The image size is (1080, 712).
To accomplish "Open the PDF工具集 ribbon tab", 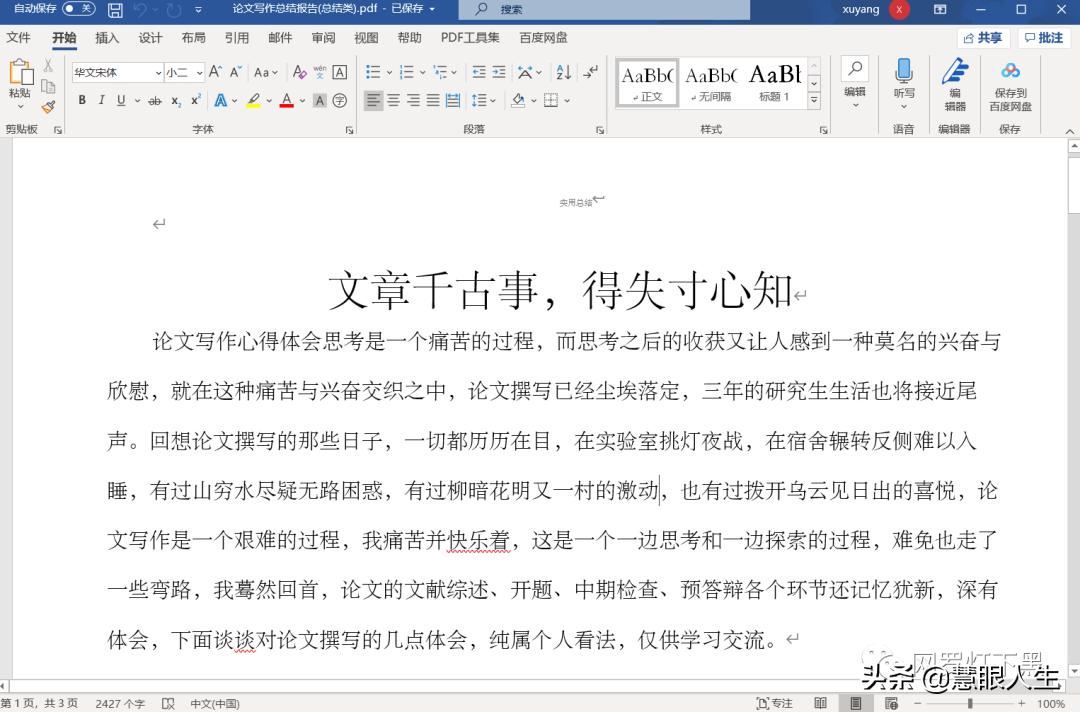I will point(470,38).
